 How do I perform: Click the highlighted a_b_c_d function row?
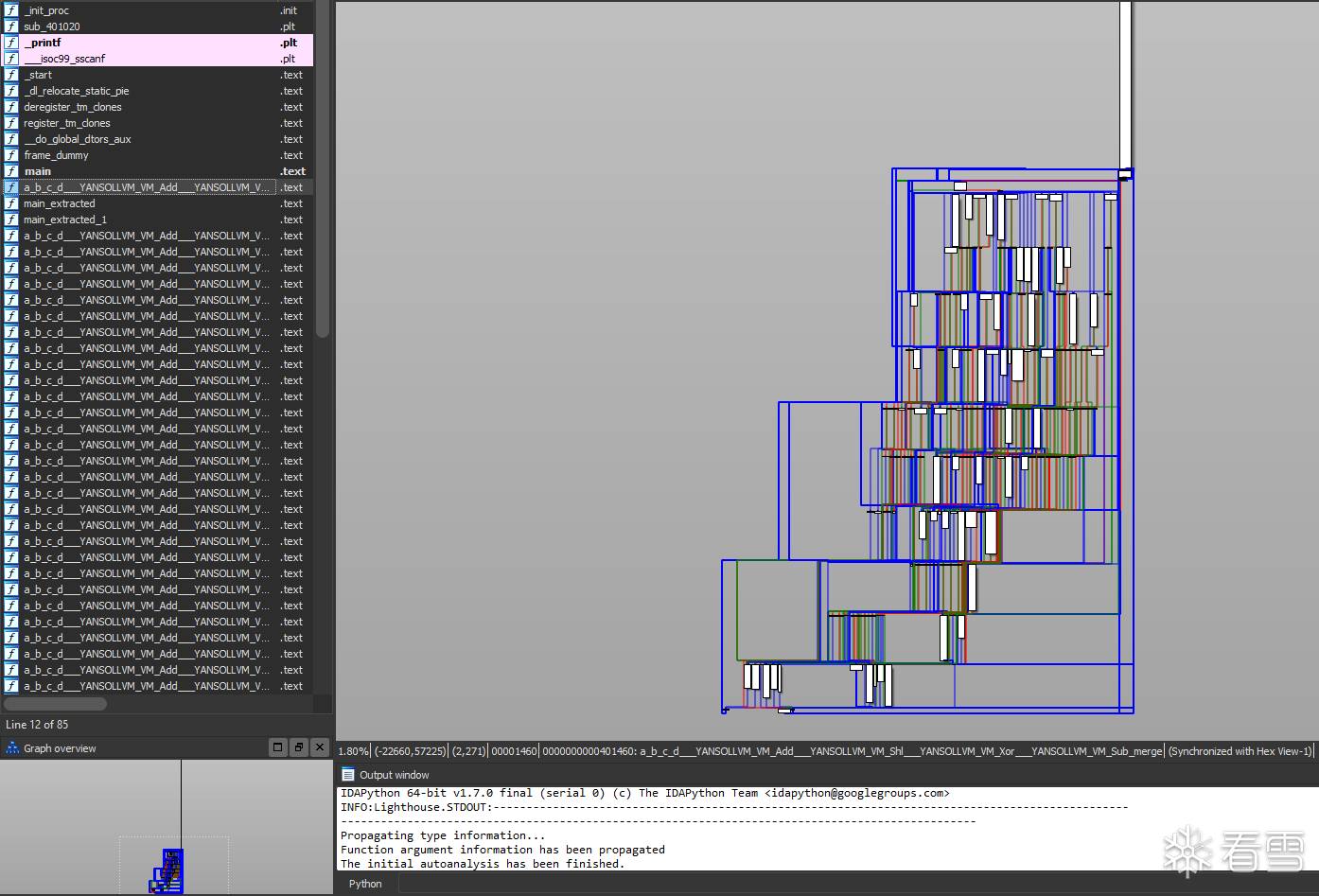[157, 187]
